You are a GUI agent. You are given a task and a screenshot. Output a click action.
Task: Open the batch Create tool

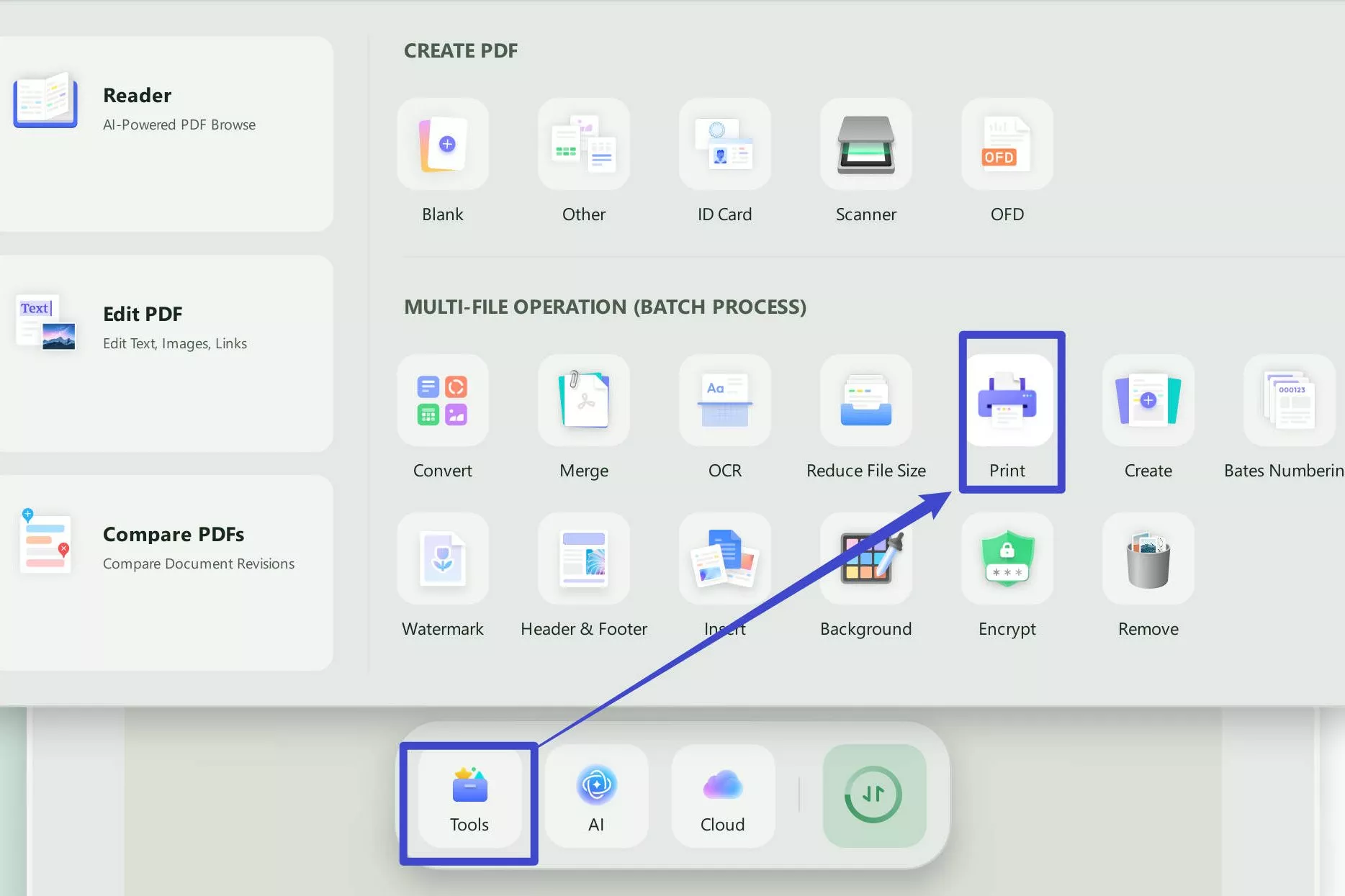coord(1148,400)
